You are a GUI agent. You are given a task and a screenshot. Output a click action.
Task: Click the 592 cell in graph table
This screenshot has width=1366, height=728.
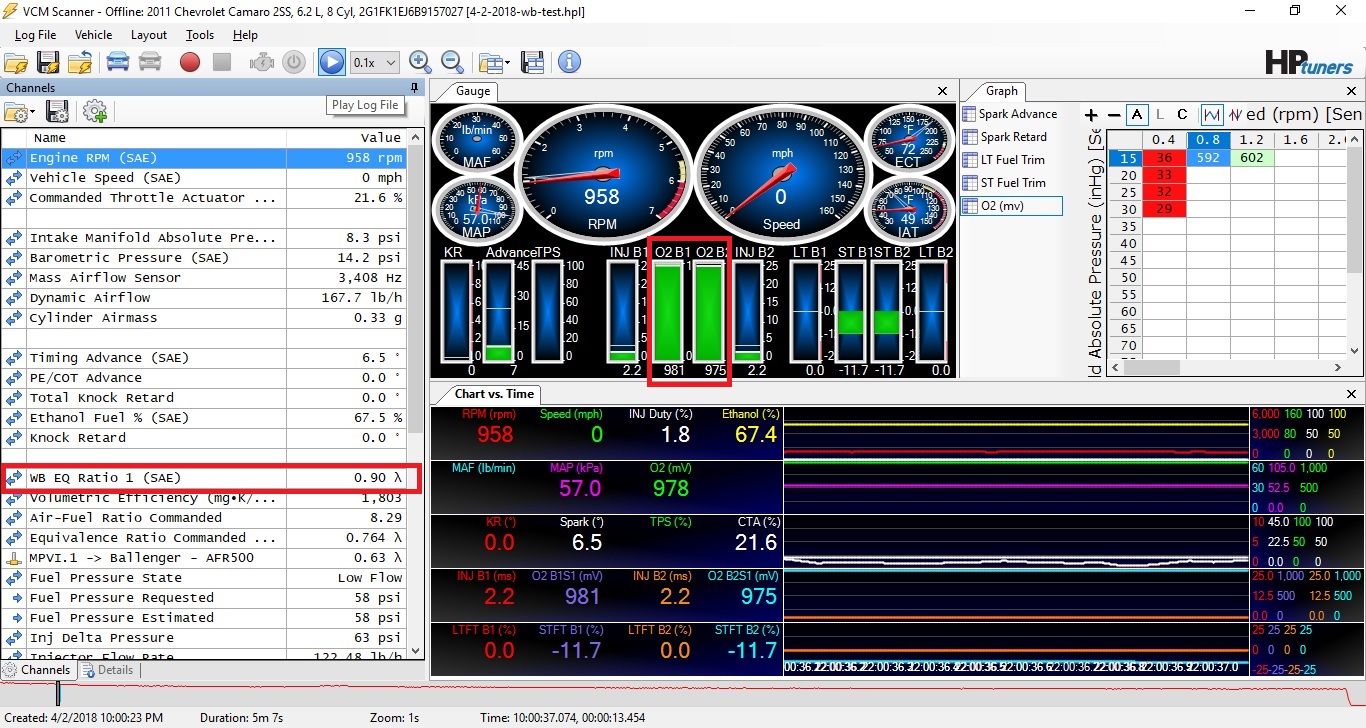click(x=1207, y=158)
